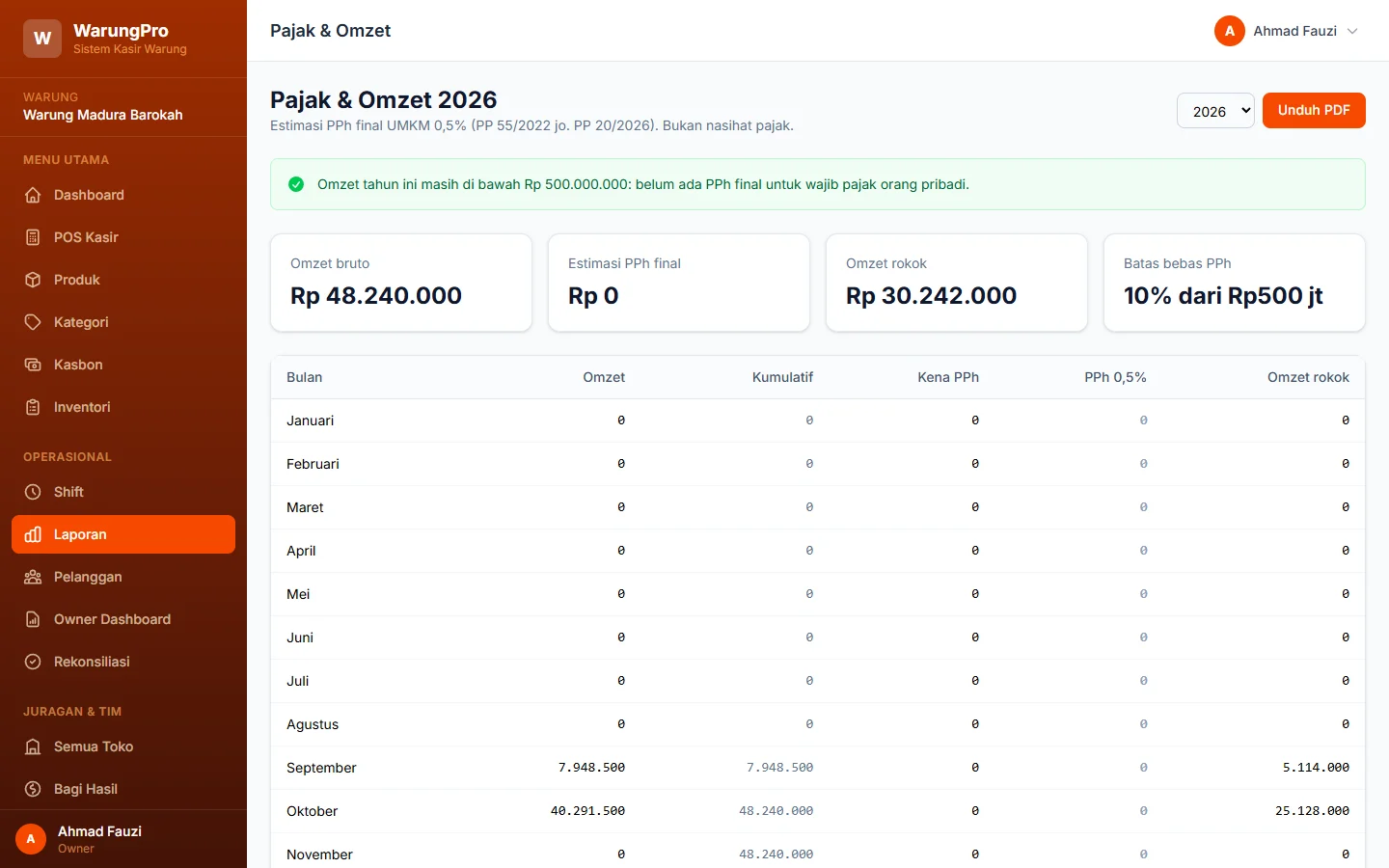Click the Rekonsiliasi check-circle icon
The height and width of the screenshot is (868, 1389).
pyautogui.click(x=33, y=662)
